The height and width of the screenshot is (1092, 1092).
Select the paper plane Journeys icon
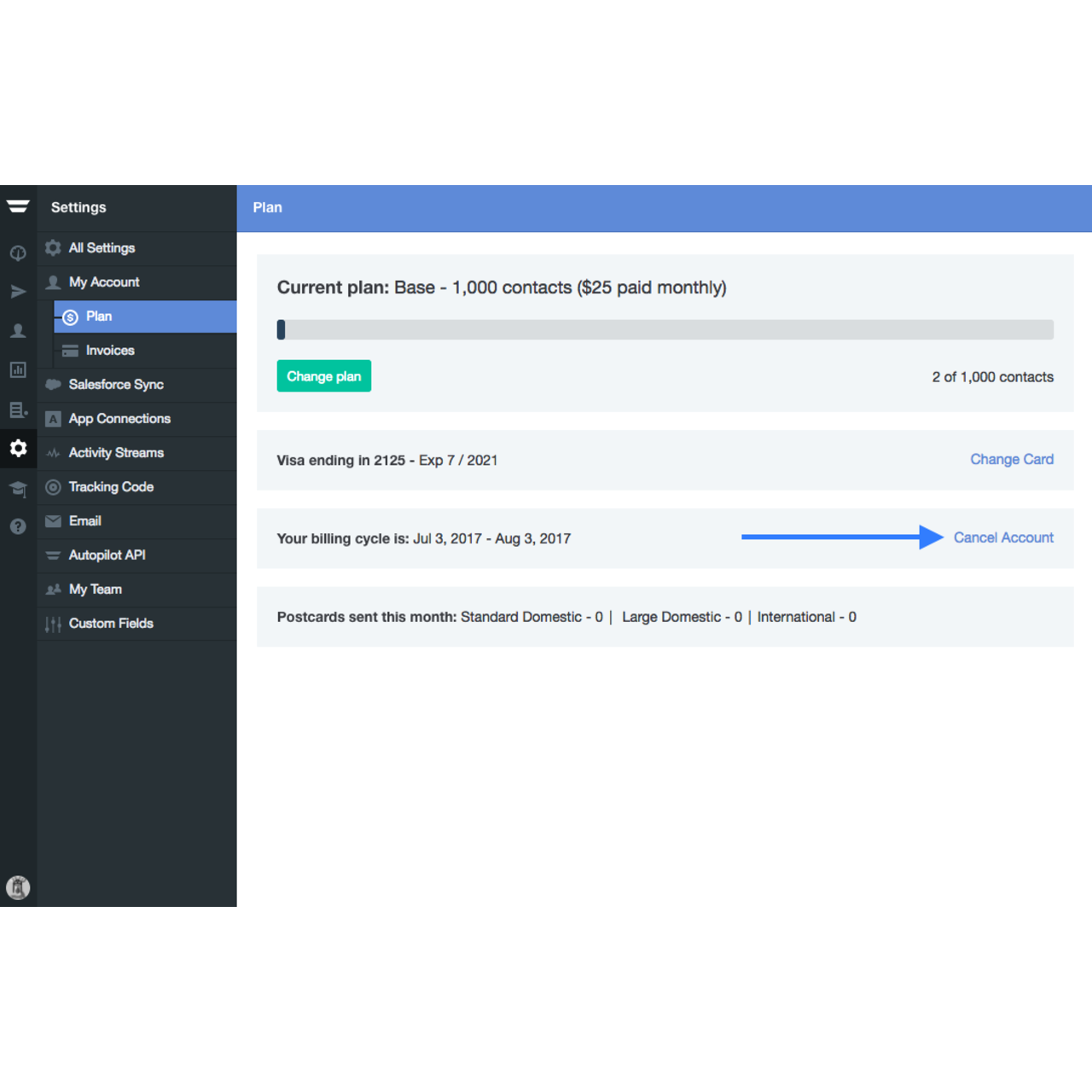pos(18,291)
